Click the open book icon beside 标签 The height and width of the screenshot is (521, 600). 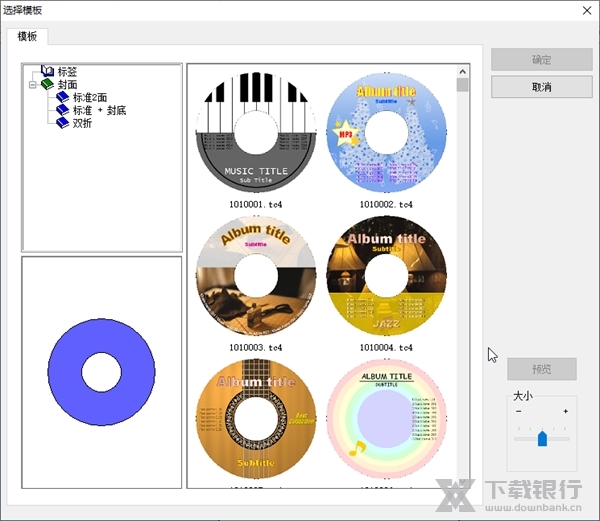coord(47,71)
